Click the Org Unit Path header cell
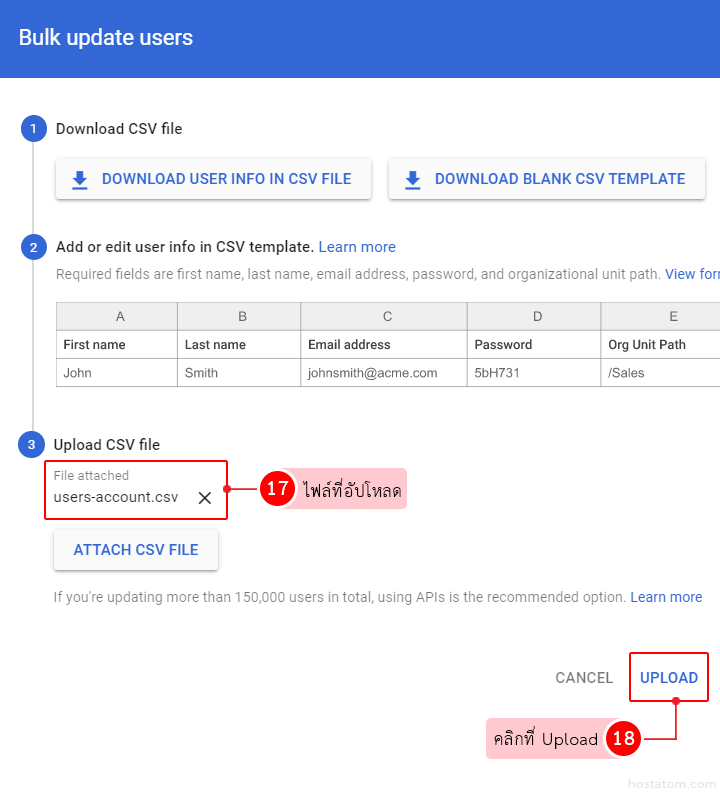The width and height of the screenshot is (720, 796). pyautogui.click(x=647, y=344)
